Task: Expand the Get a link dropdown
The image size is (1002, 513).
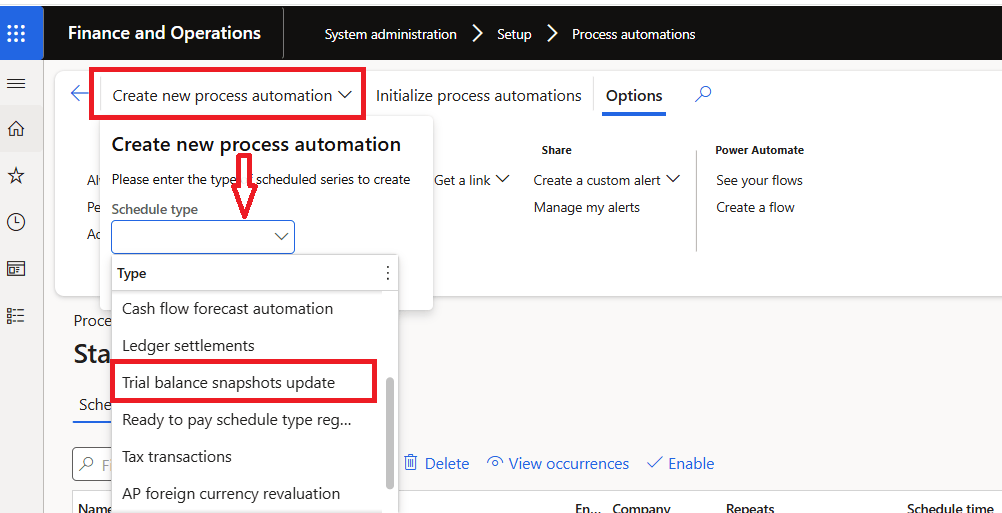Action: pyautogui.click(x=472, y=180)
